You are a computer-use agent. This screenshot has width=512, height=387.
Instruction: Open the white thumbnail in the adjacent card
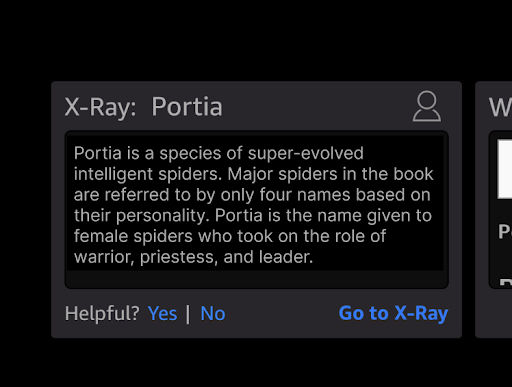click(505, 169)
